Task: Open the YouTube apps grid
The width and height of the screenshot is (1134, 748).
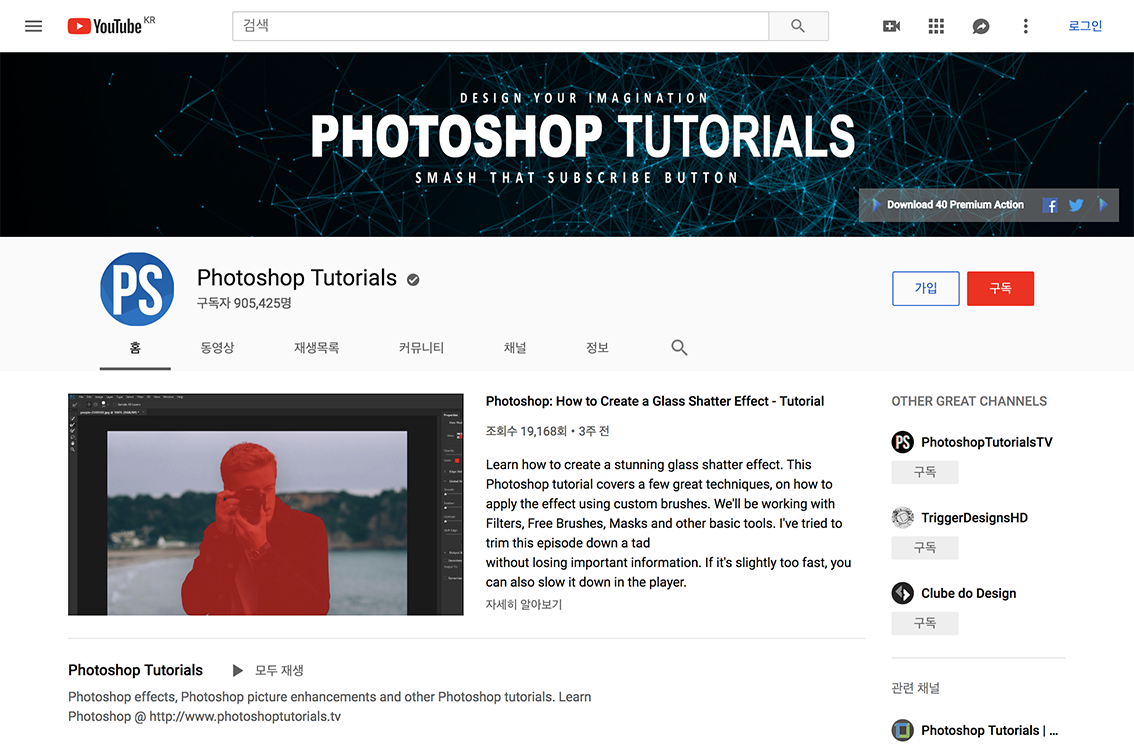Action: pos(936,26)
